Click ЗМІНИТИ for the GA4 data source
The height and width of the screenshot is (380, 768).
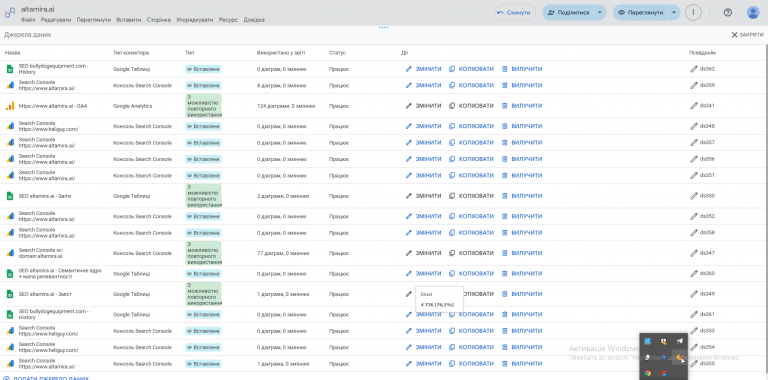tap(423, 106)
